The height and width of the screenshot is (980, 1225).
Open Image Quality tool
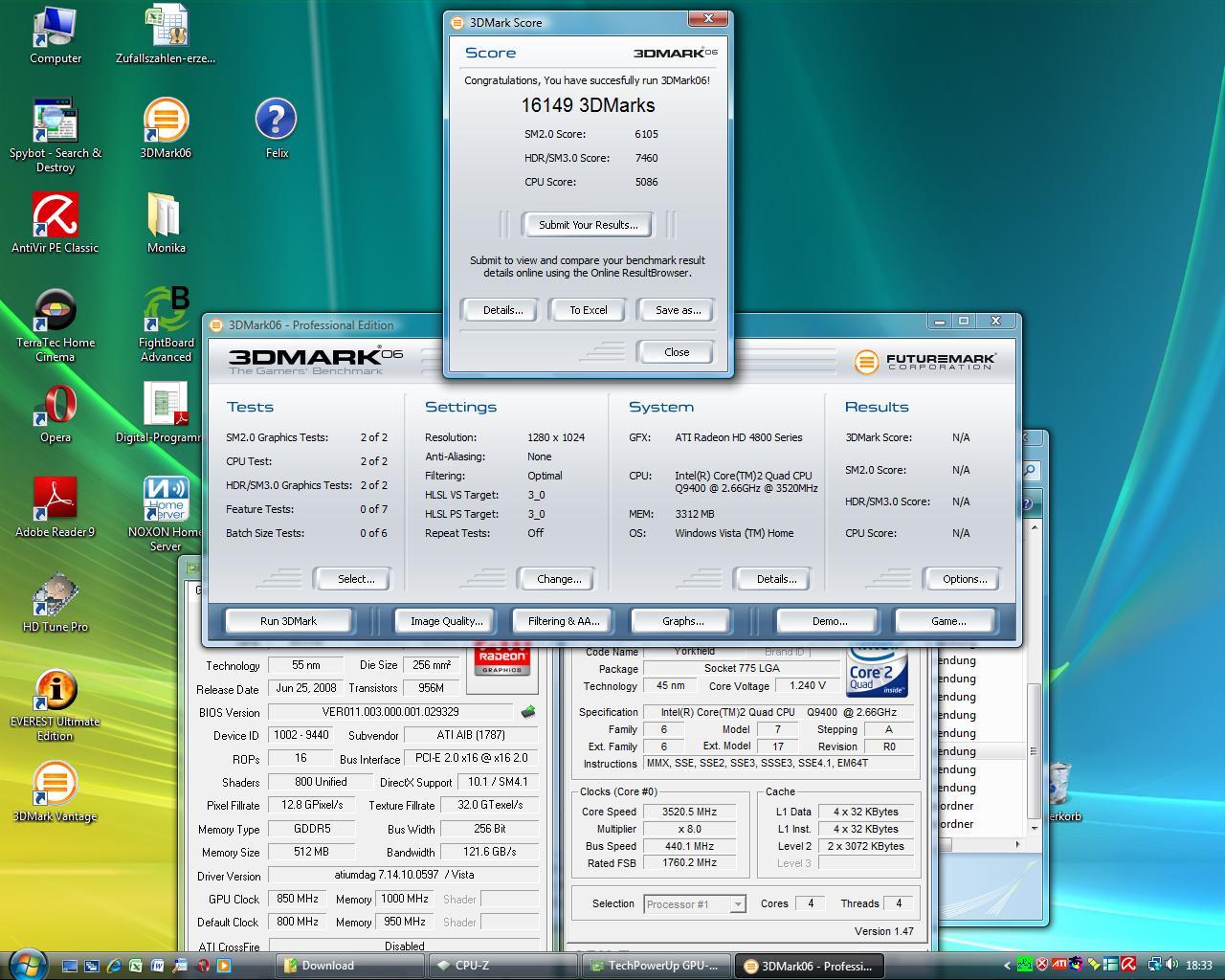(x=446, y=621)
